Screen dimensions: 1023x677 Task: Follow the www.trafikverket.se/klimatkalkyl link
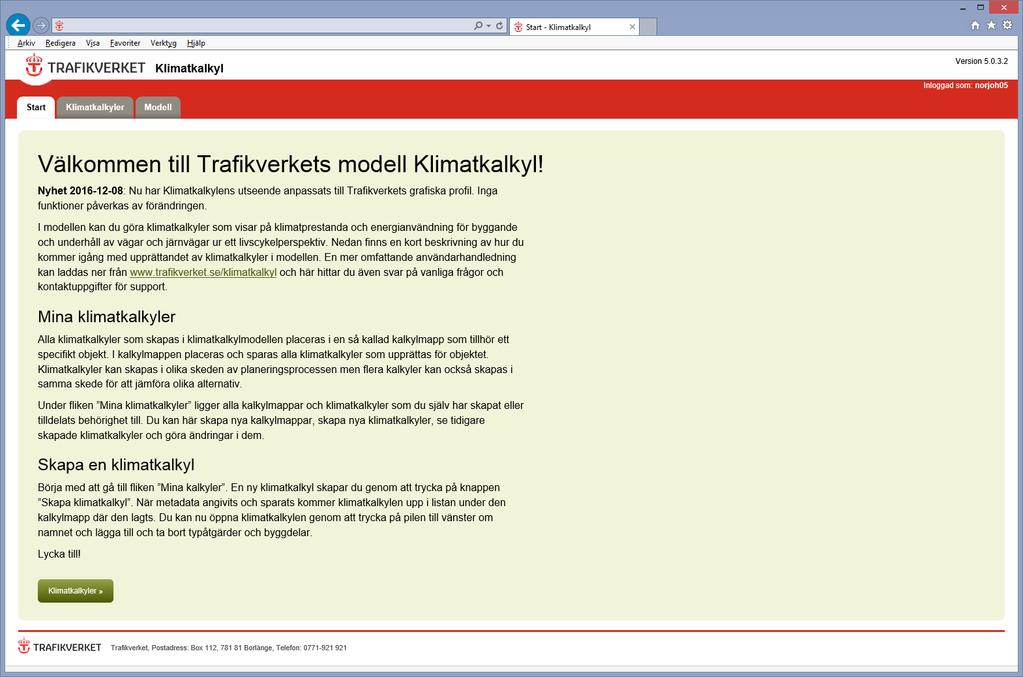tap(203, 272)
